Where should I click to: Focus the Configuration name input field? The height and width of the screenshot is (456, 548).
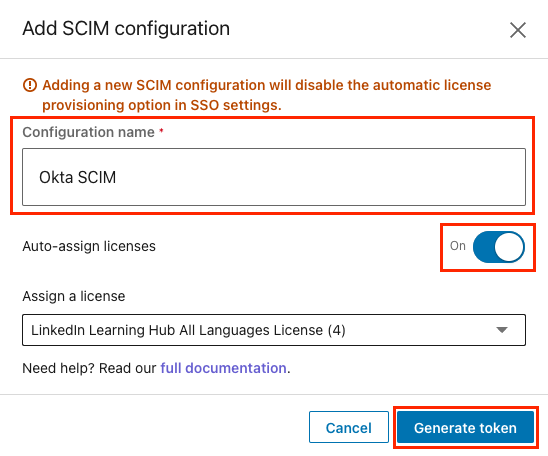[x=274, y=177]
